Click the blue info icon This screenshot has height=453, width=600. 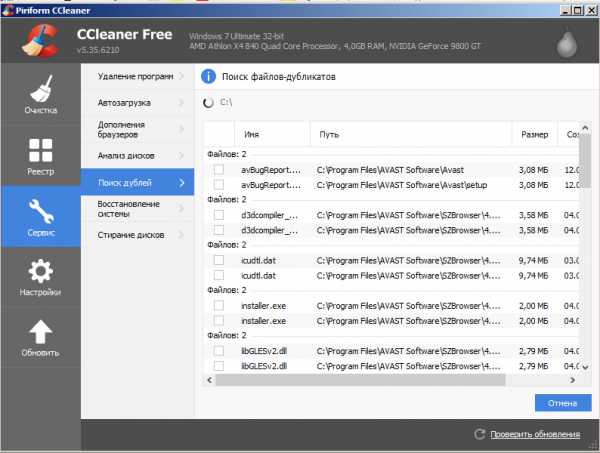pos(208,77)
